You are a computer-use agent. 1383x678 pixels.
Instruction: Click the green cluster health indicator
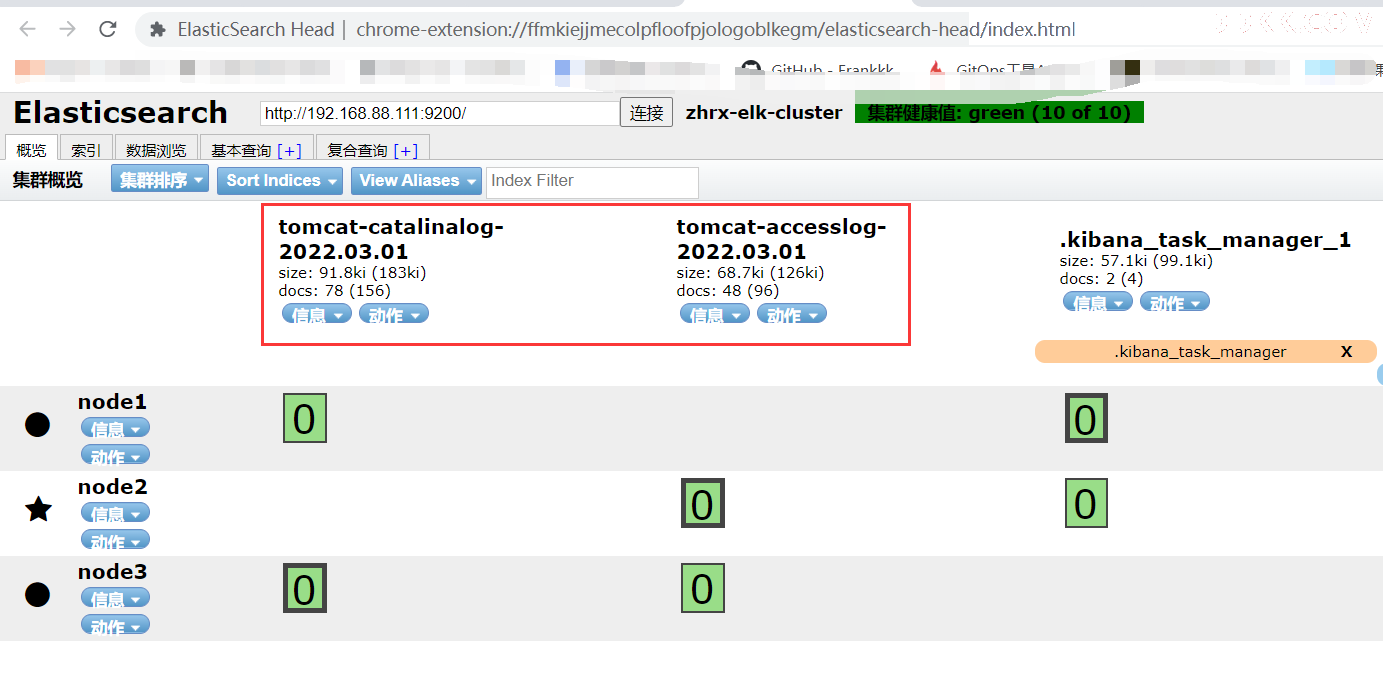point(999,113)
